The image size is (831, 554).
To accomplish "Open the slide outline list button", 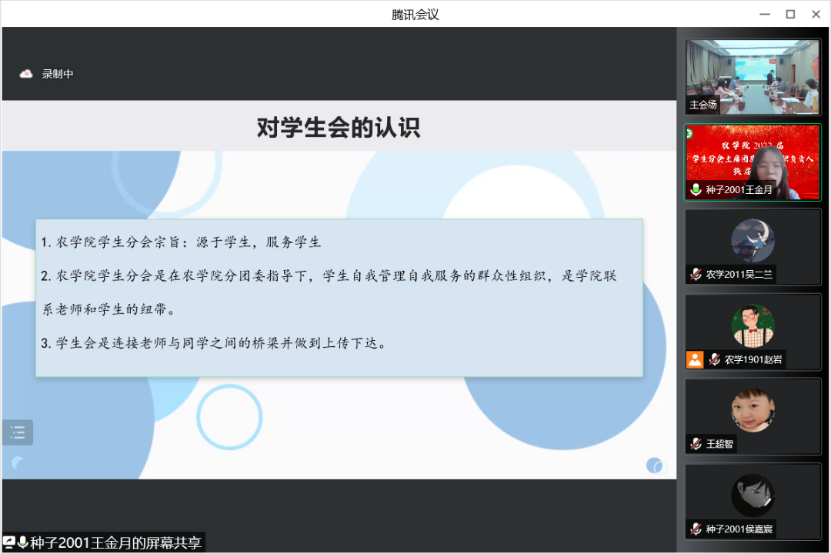I will point(18,433).
